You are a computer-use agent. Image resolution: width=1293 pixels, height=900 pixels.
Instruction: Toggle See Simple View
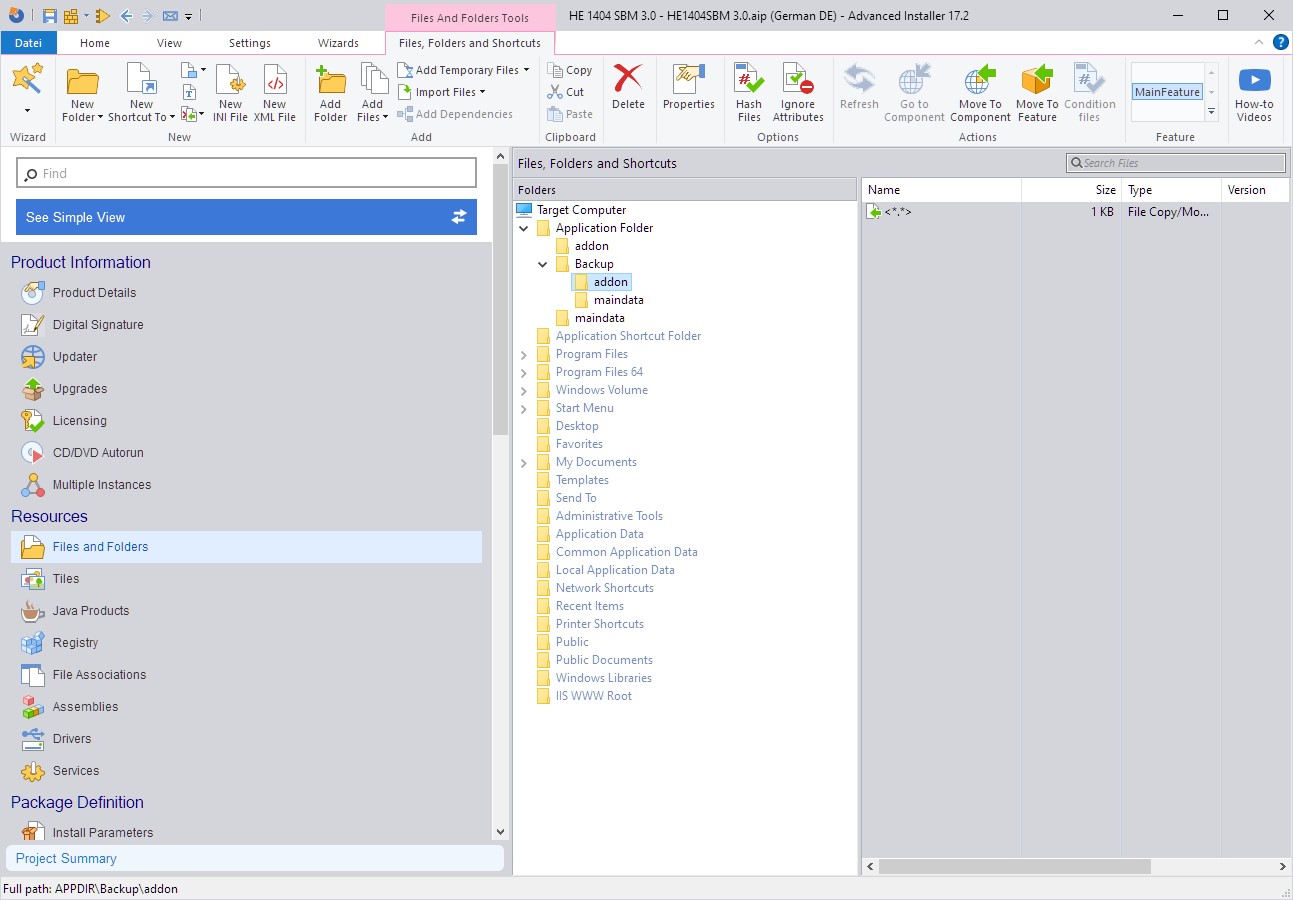[246, 217]
